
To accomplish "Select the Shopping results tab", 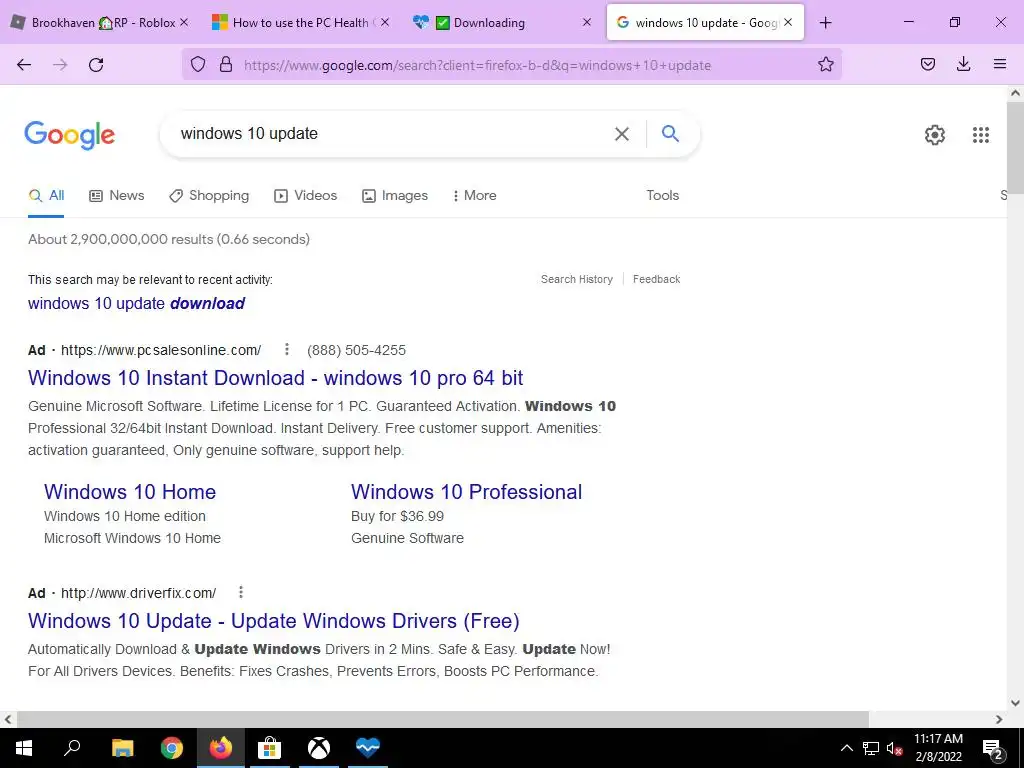I will click(209, 195).
